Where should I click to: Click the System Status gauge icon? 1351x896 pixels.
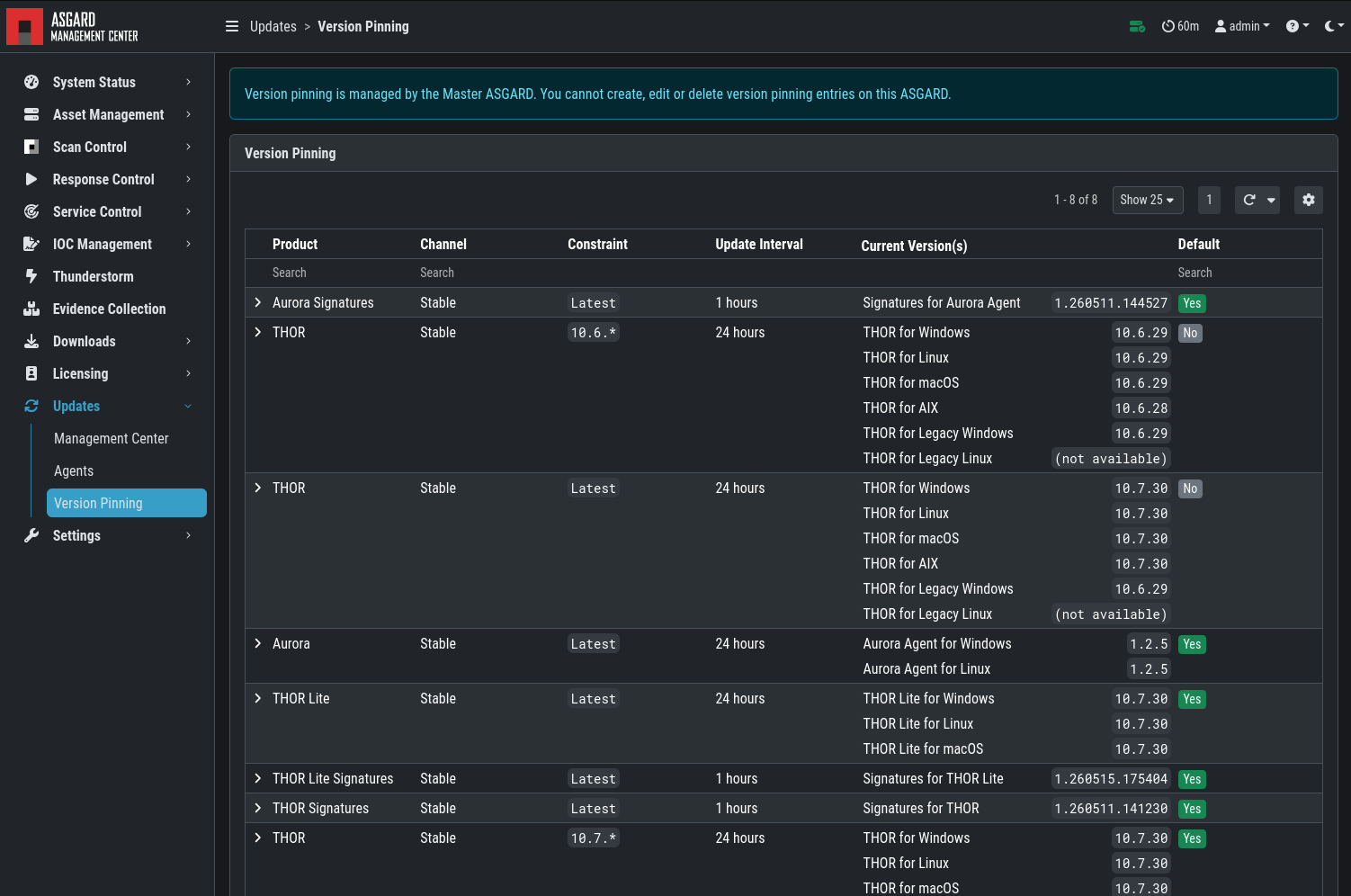pyautogui.click(x=31, y=82)
